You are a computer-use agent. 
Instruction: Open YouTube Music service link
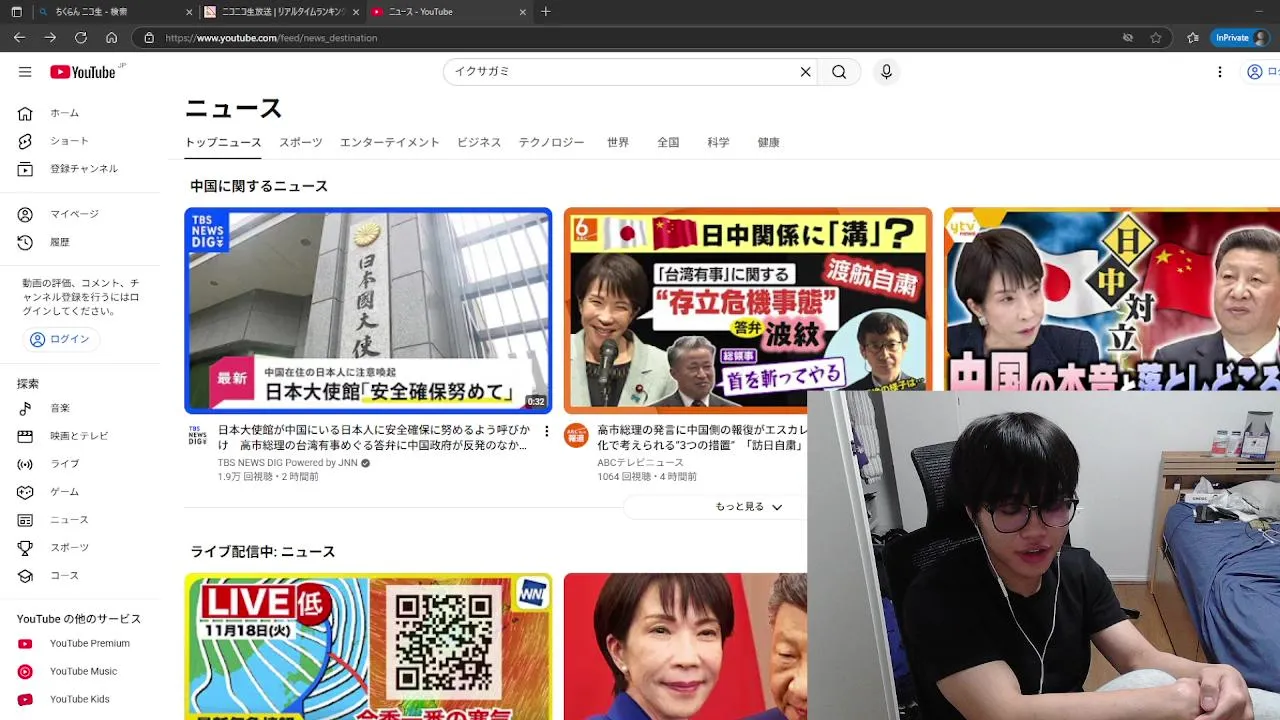coord(85,671)
